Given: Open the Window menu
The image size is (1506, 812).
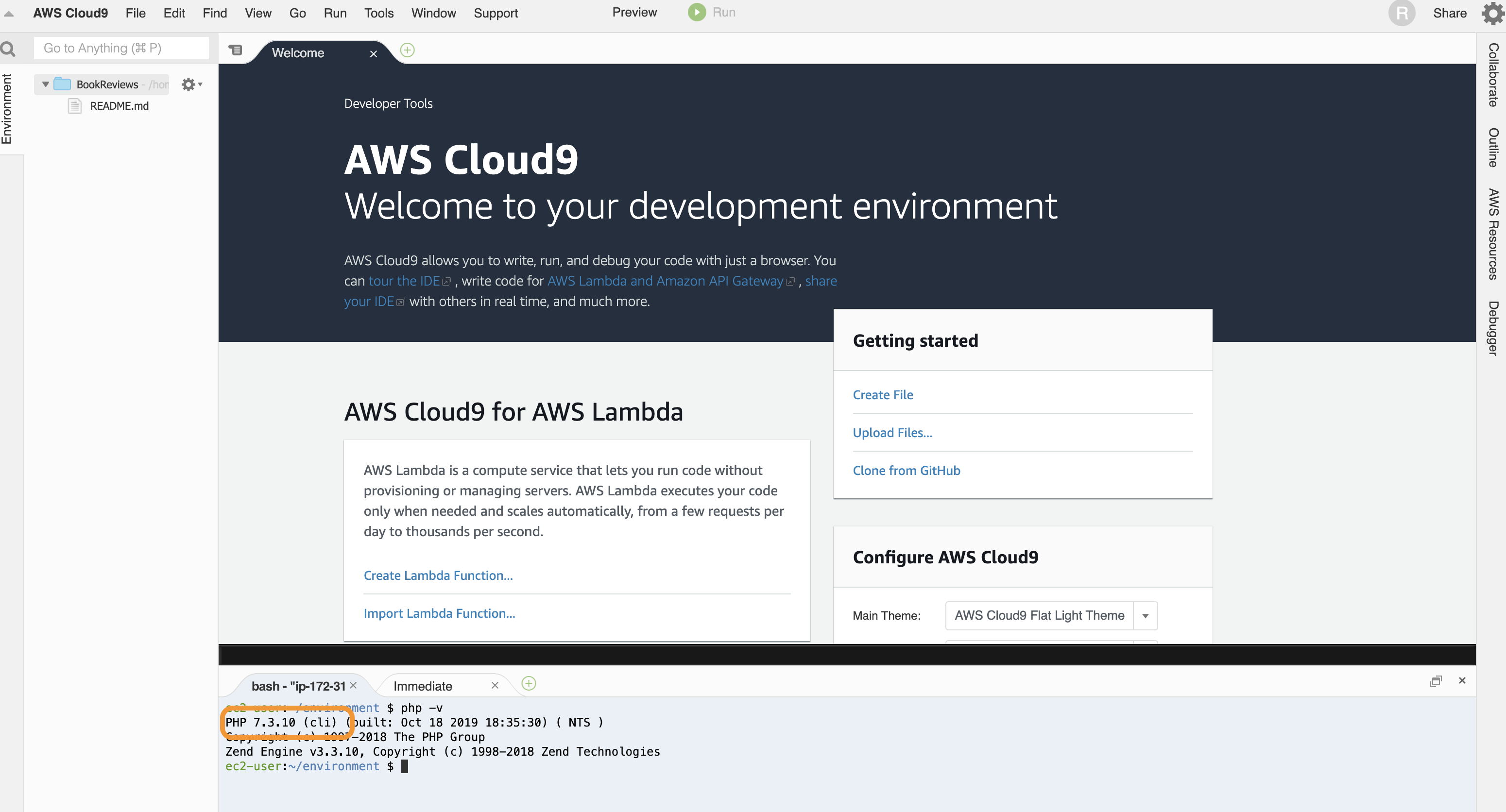Looking at the screenshot, I should (433, 13).
